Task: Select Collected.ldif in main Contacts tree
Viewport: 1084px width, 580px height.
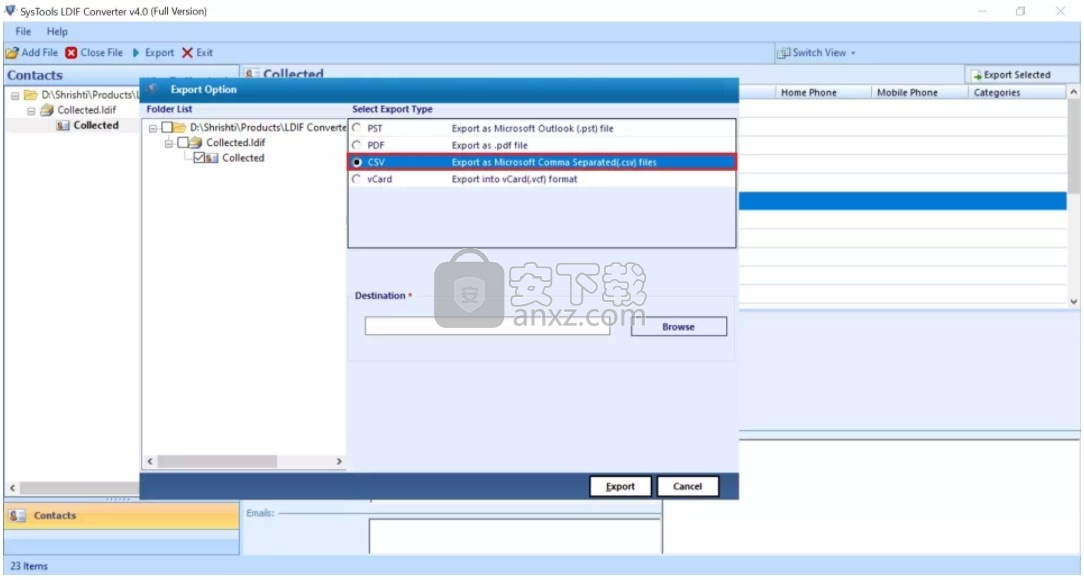Action: 86,111
